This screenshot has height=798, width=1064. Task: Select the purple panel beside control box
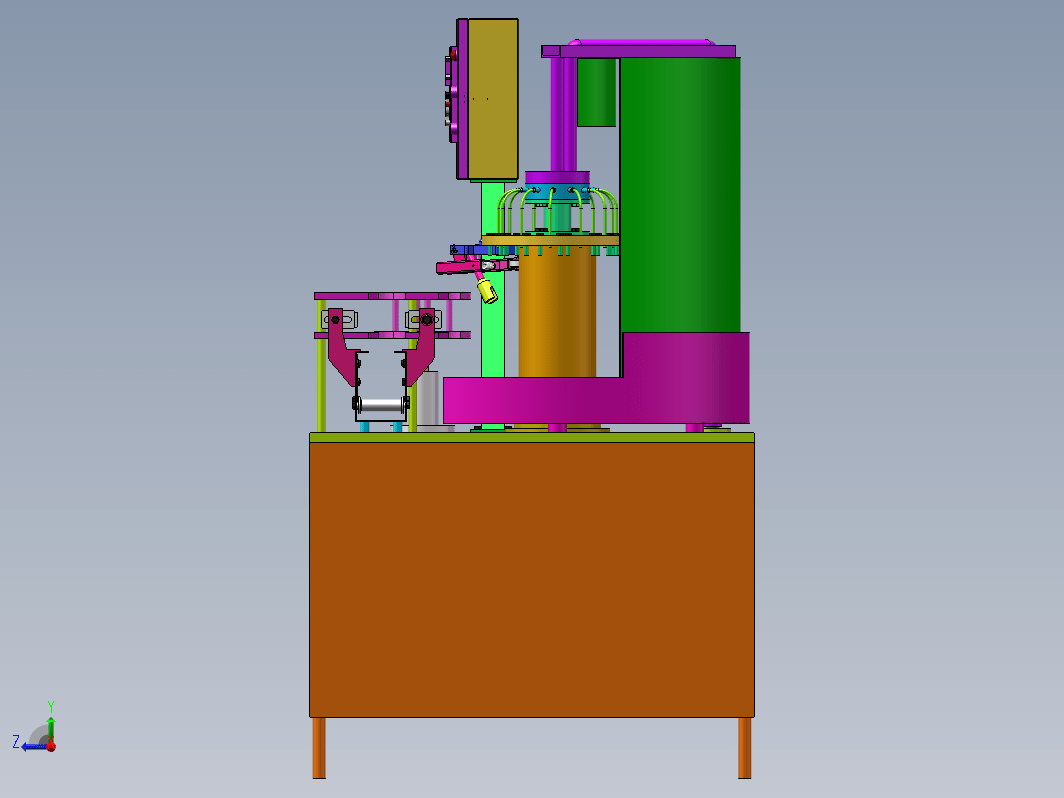[x=462, y=99]
